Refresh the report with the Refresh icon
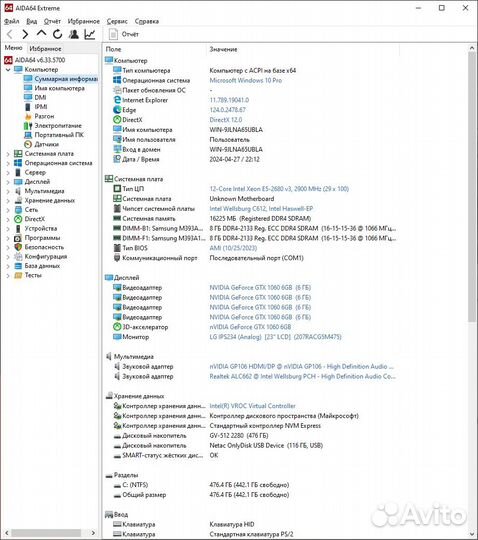 pos(58,34)
